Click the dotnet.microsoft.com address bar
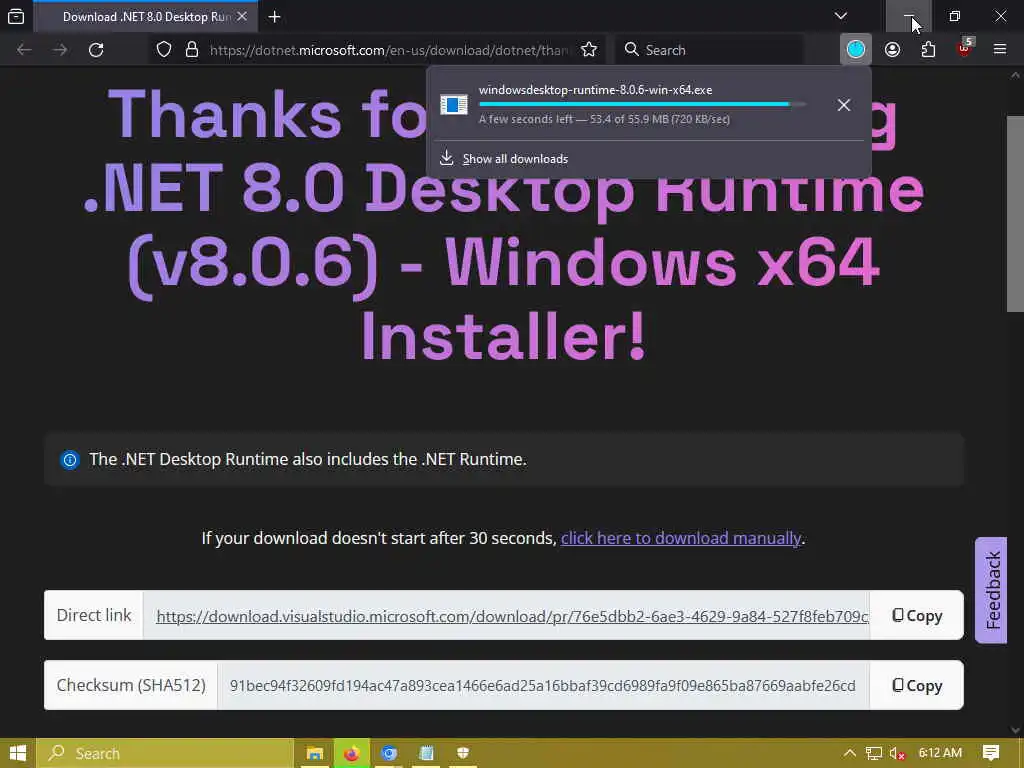This screenshot has width=1024, height=768. click(389, 50)
